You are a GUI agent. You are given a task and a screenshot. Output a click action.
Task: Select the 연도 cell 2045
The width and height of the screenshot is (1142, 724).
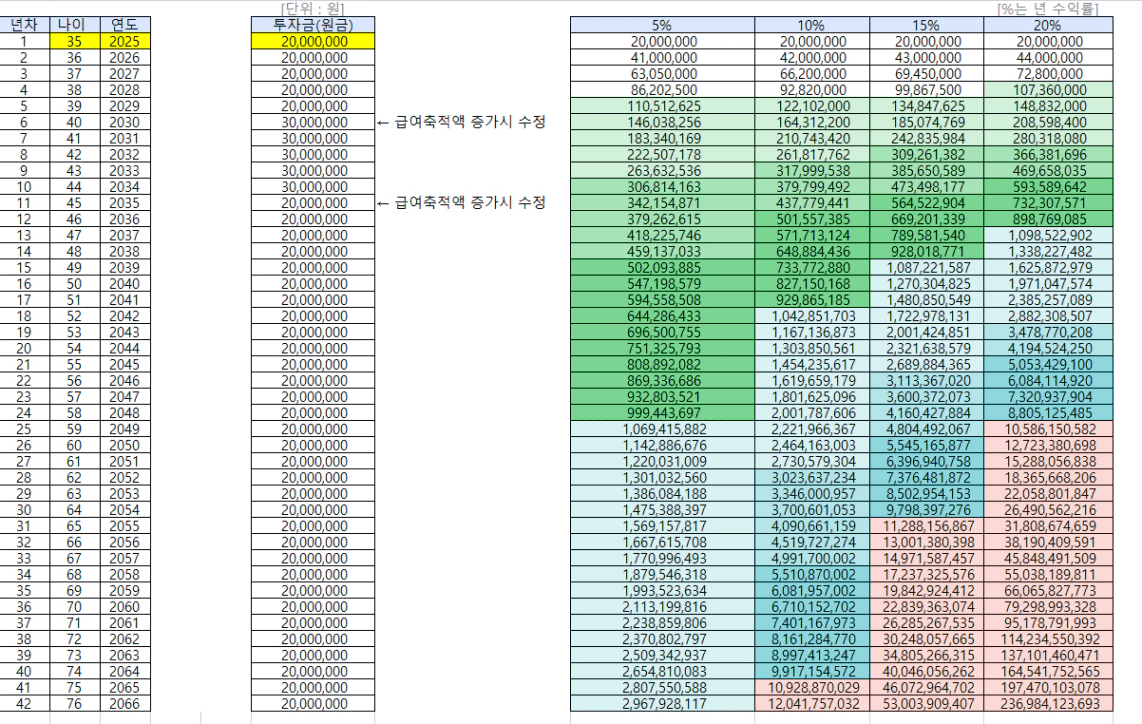[x=125, y=365]
